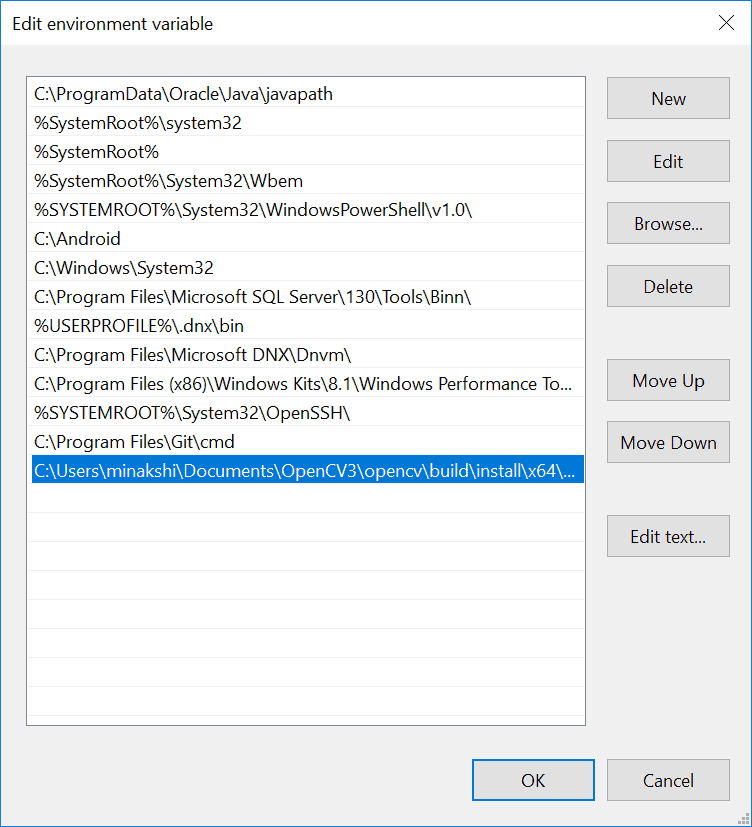Image resolution: width=752 pixels, height=827 pixels.
Task: Select the %SystemRoot%\system32 entry
Action: click(x=307, y=123)
